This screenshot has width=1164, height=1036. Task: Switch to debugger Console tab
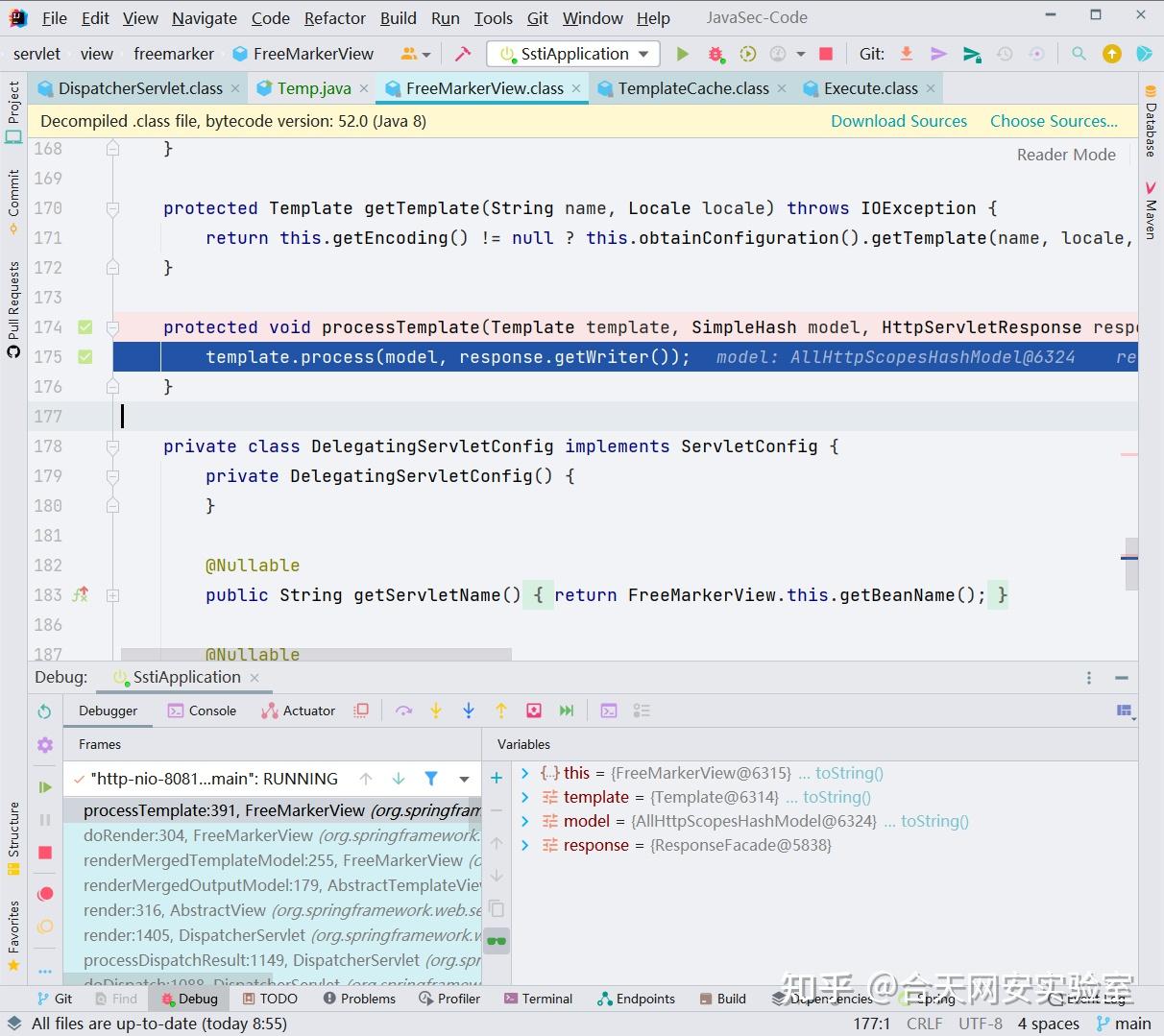pyautogui.click(x=202, y=711)
